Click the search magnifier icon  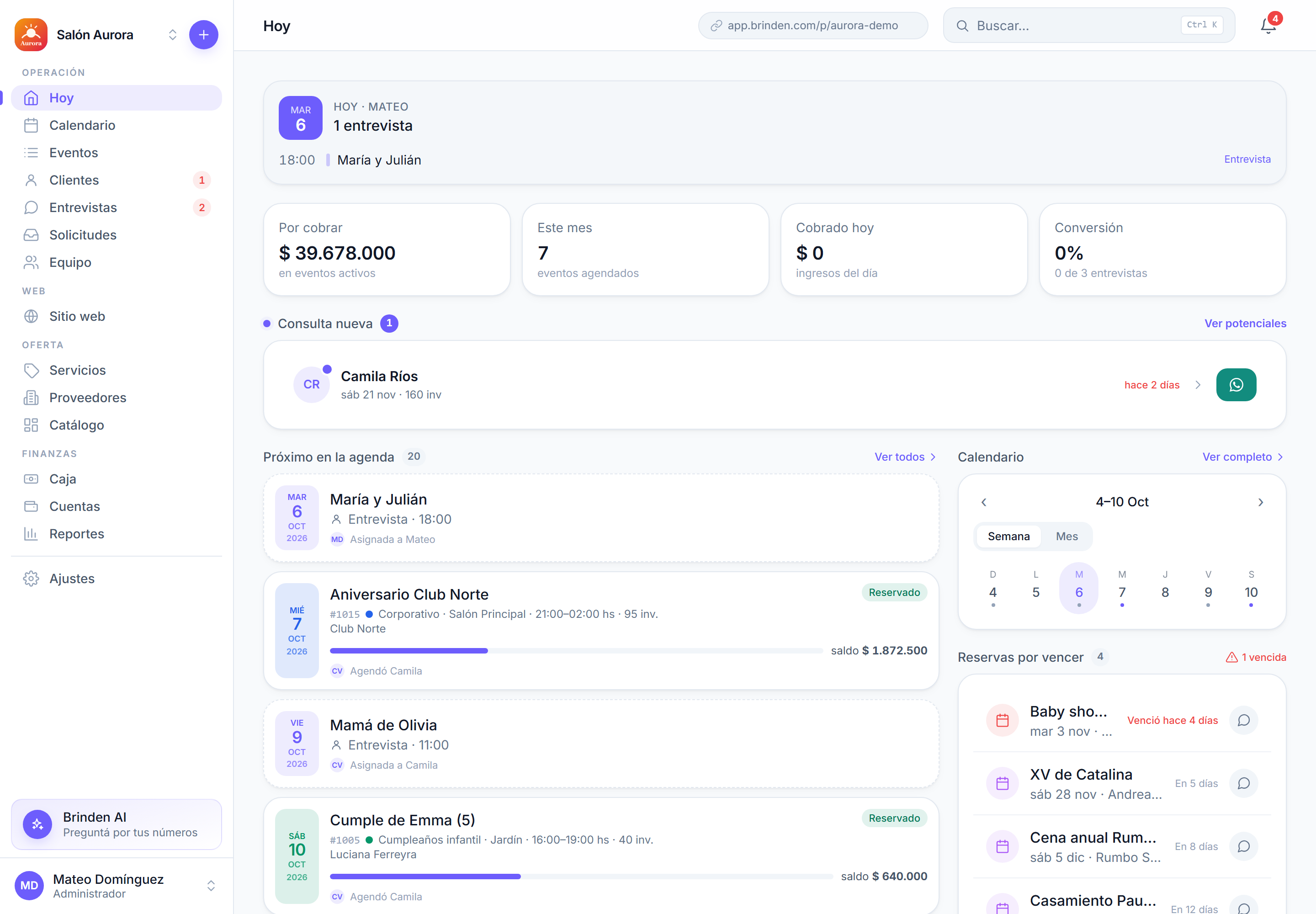(962, 26)
